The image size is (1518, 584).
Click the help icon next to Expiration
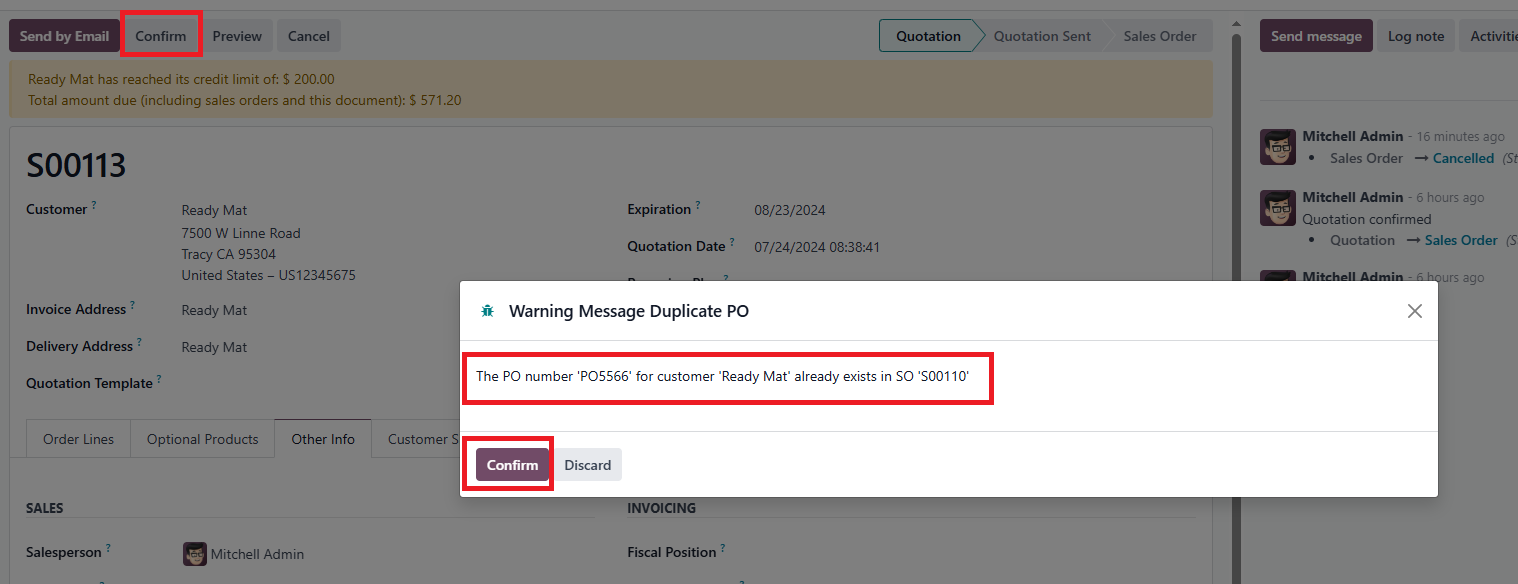click(x=698, y=206)
